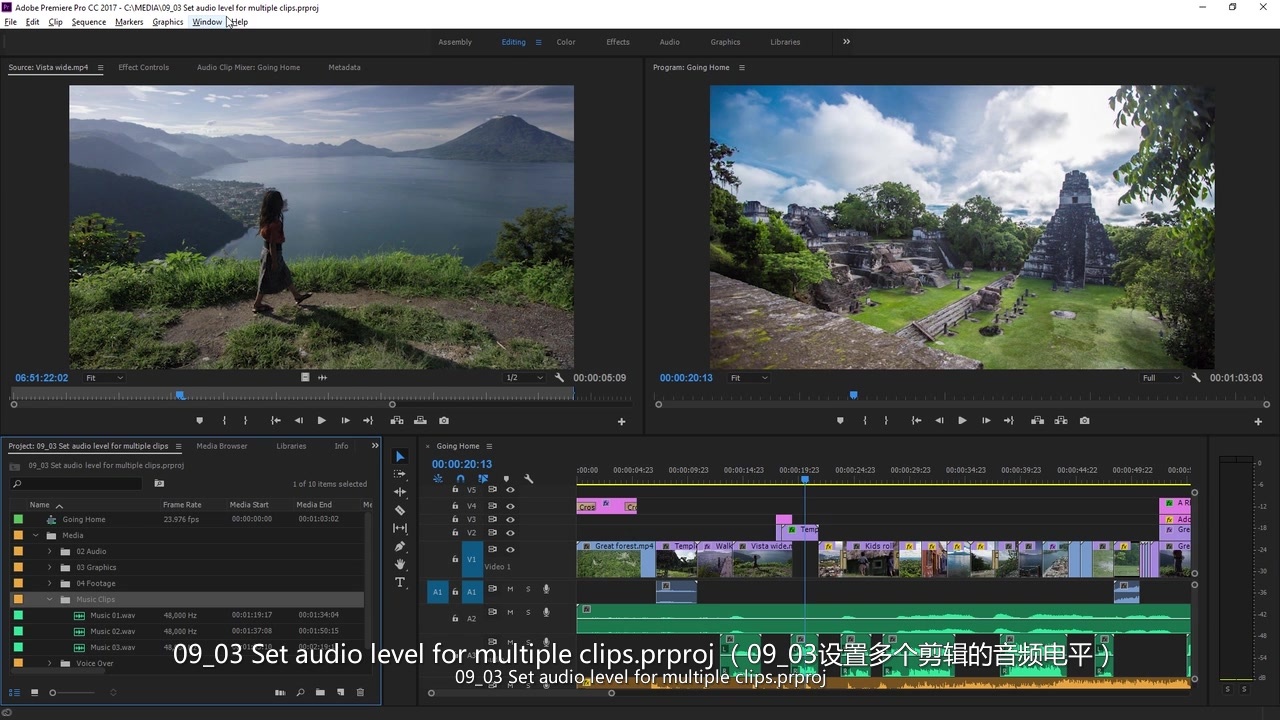The image size is (1280, 720).
Task: Open Program playback resolution Full dropdown
Action: click(x=1161, y=378)
